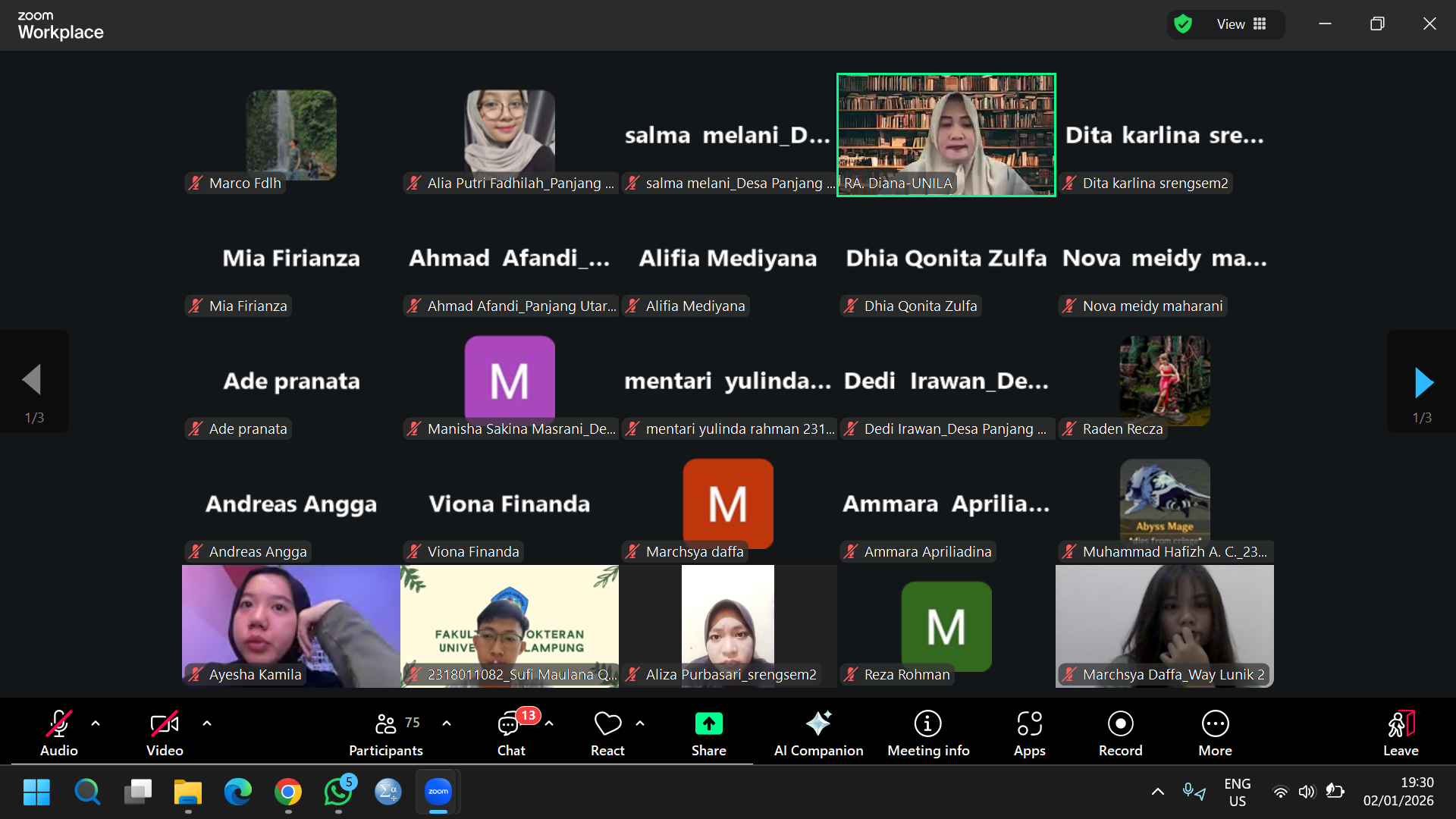
Task: Click Dedi Irawan_Desa Panjang name label
Action: (x=946, y=428)
